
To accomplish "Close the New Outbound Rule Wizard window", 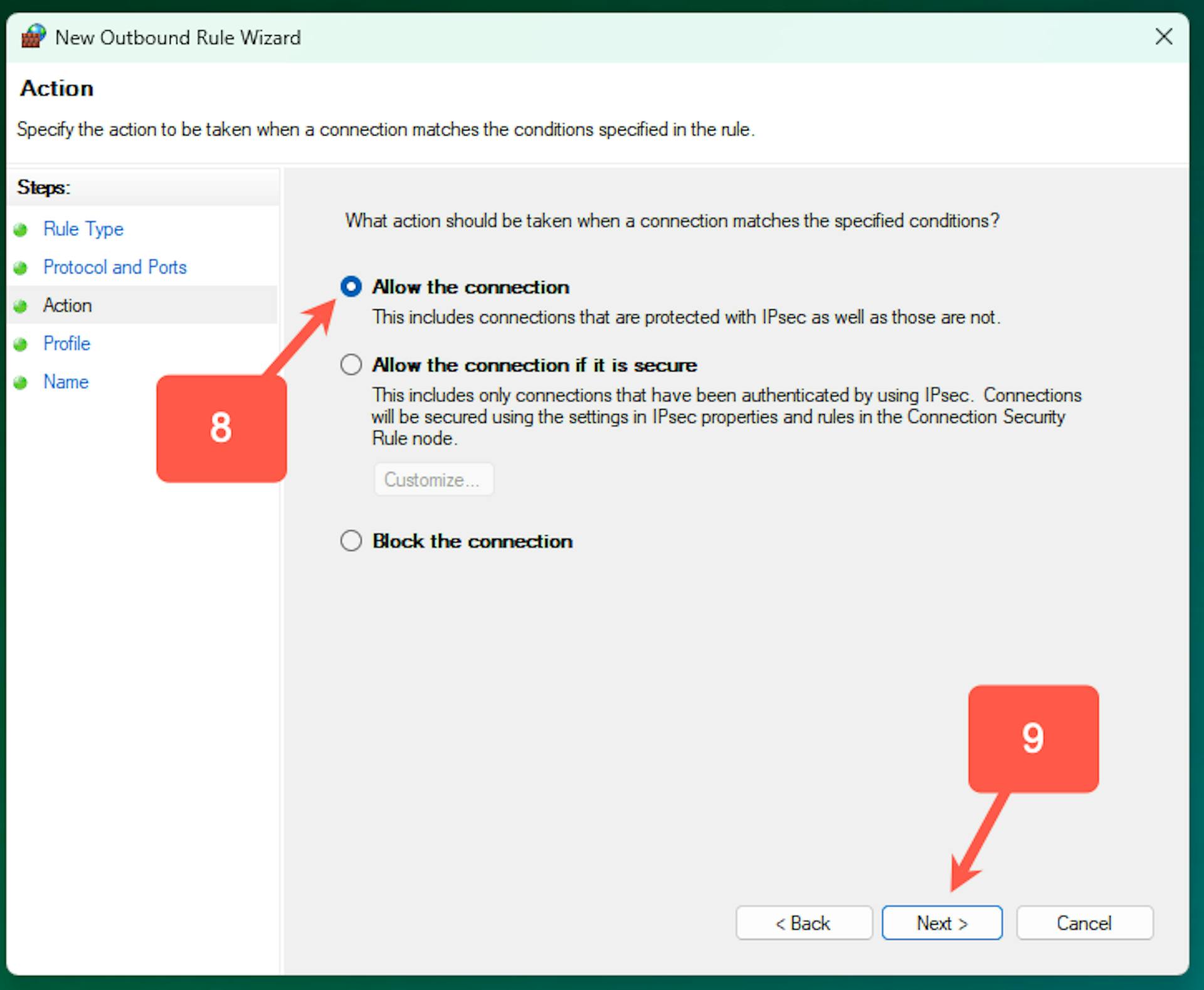I will pos(1163,37).
